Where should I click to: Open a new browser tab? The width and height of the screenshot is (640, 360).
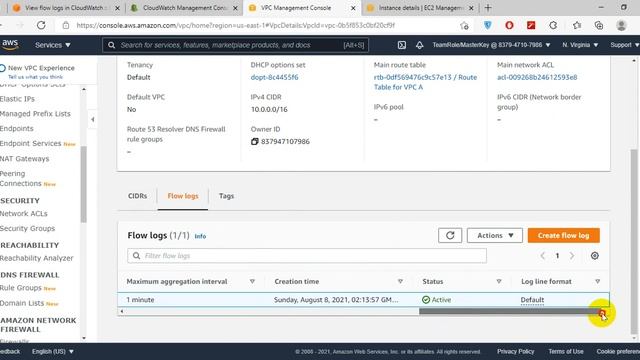click(x=488, y=8)
